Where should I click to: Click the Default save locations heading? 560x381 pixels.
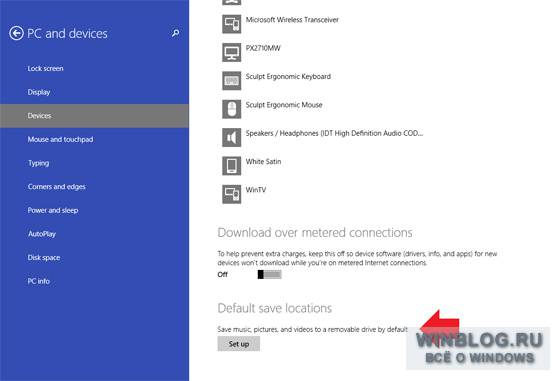[x=275, y=308]
